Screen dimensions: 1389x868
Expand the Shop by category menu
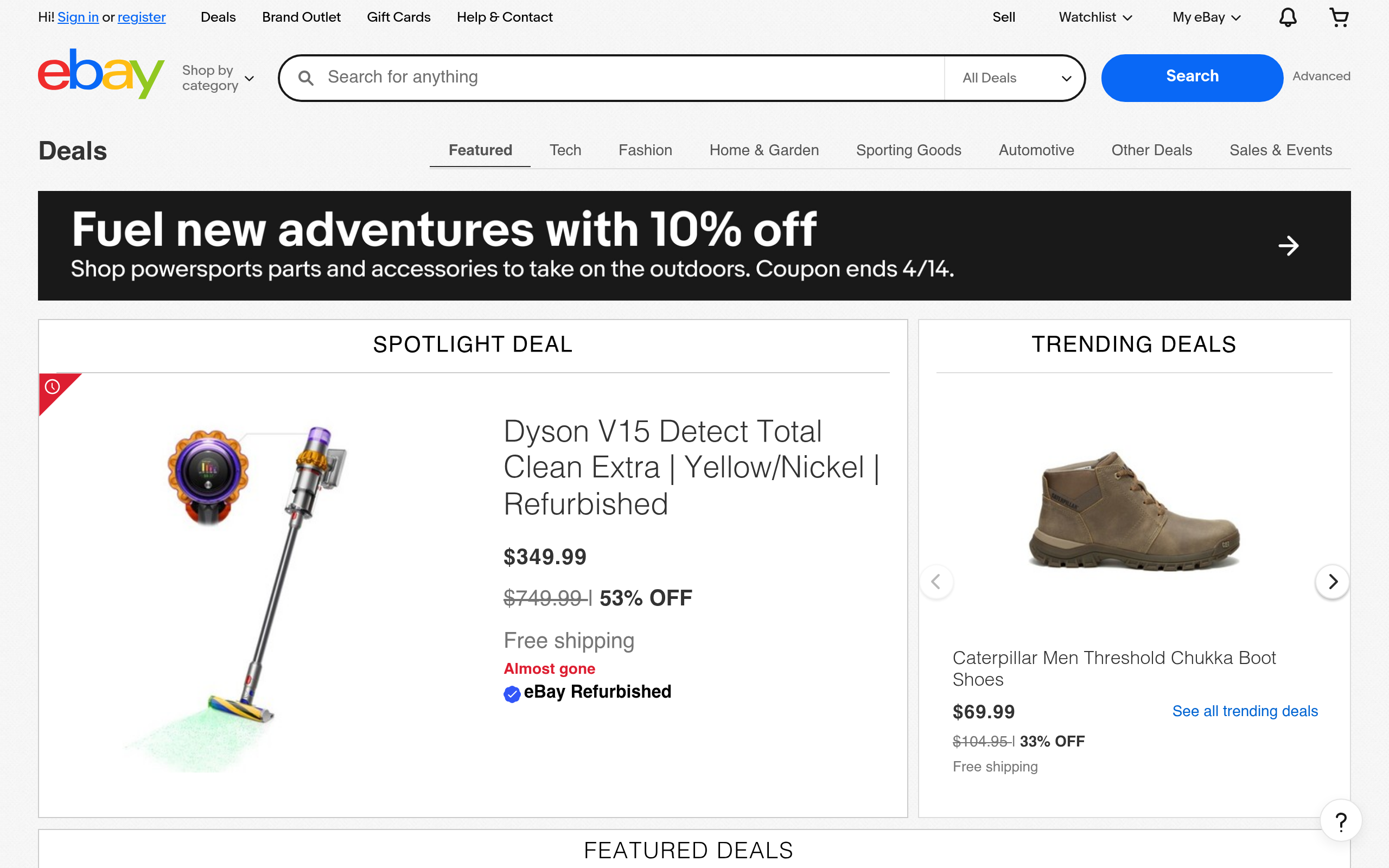218,78
